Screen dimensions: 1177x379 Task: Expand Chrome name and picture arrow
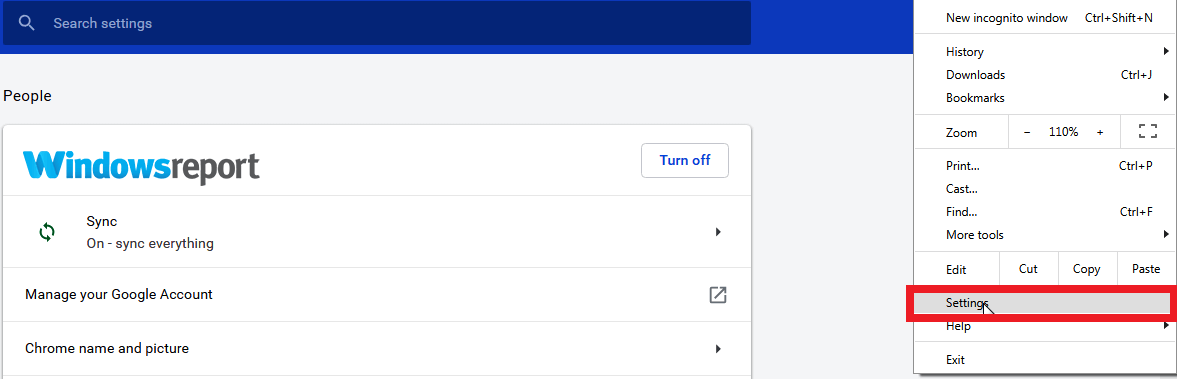point(718,348)
